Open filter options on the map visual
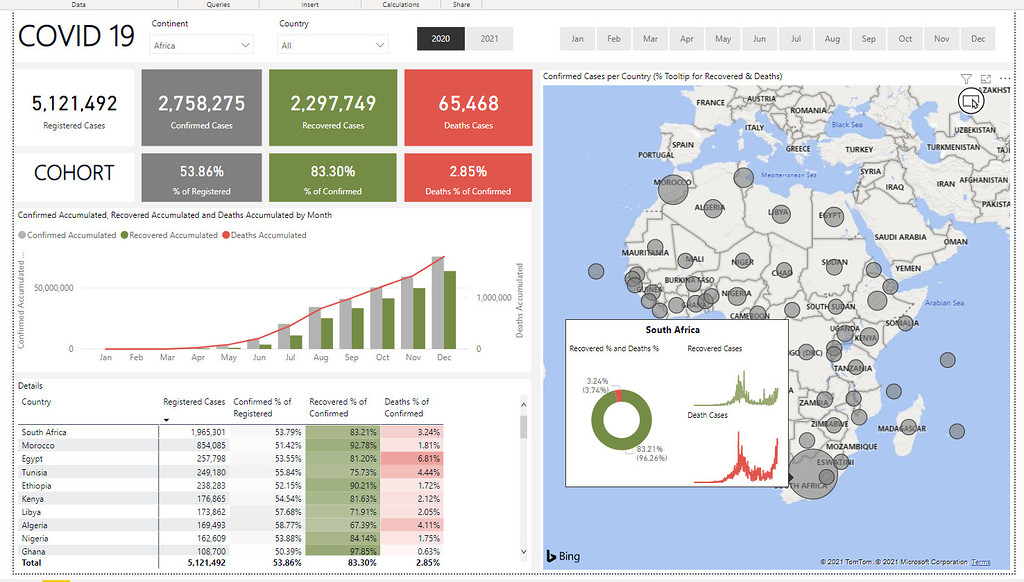The image size is (1024, 582). tap(966, 78)
